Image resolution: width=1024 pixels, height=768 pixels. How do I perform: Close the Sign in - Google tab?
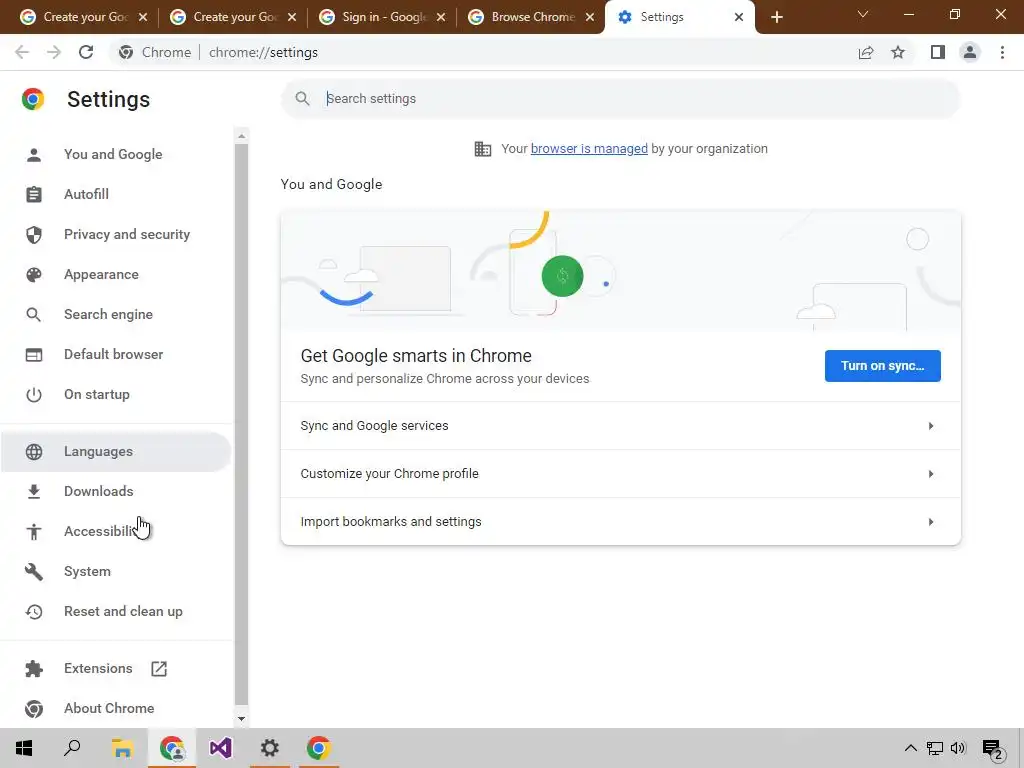pyautogui.click(x=441, y=17)
